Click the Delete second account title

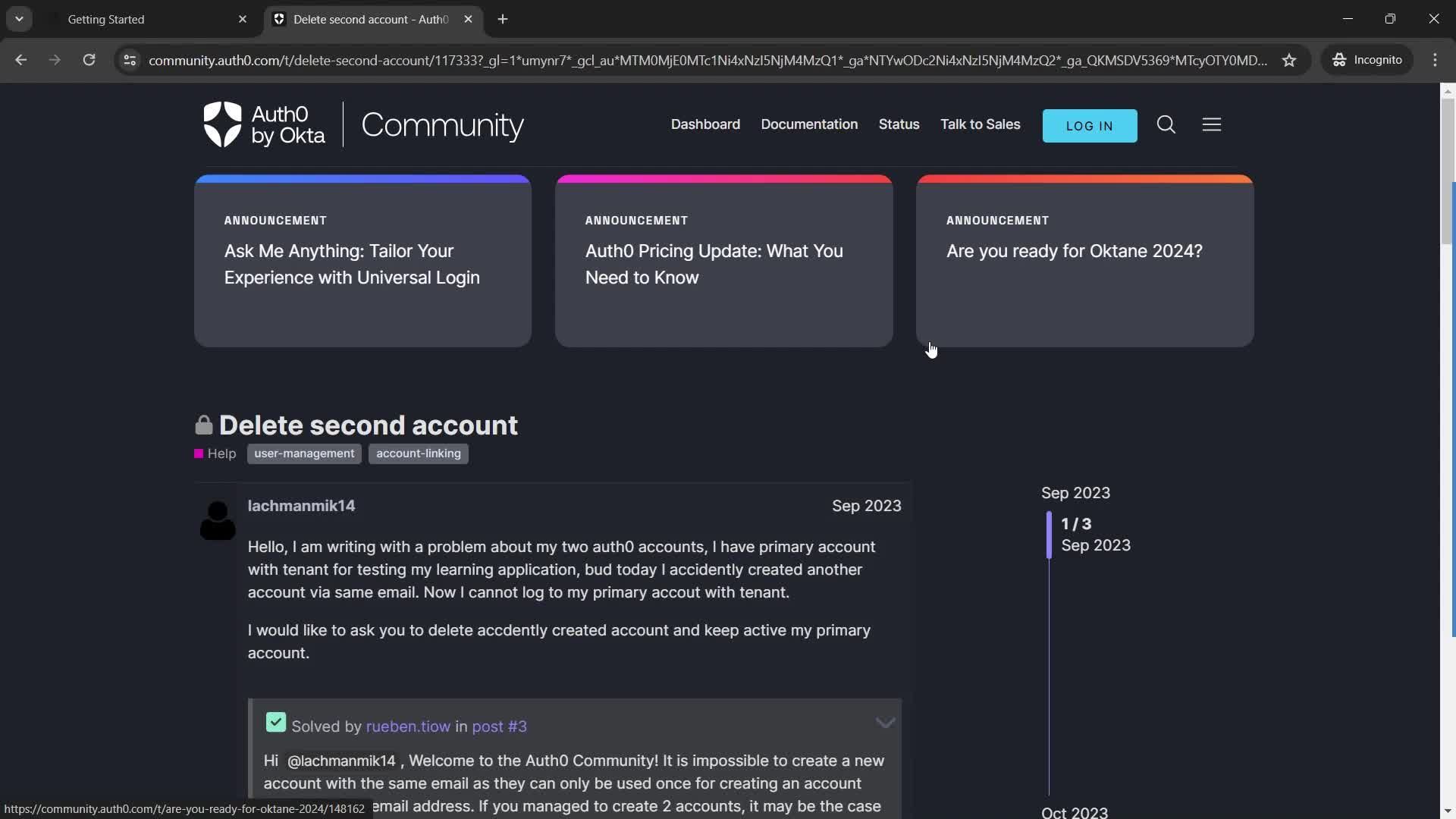pyautogui.click(x=369, y=425)
